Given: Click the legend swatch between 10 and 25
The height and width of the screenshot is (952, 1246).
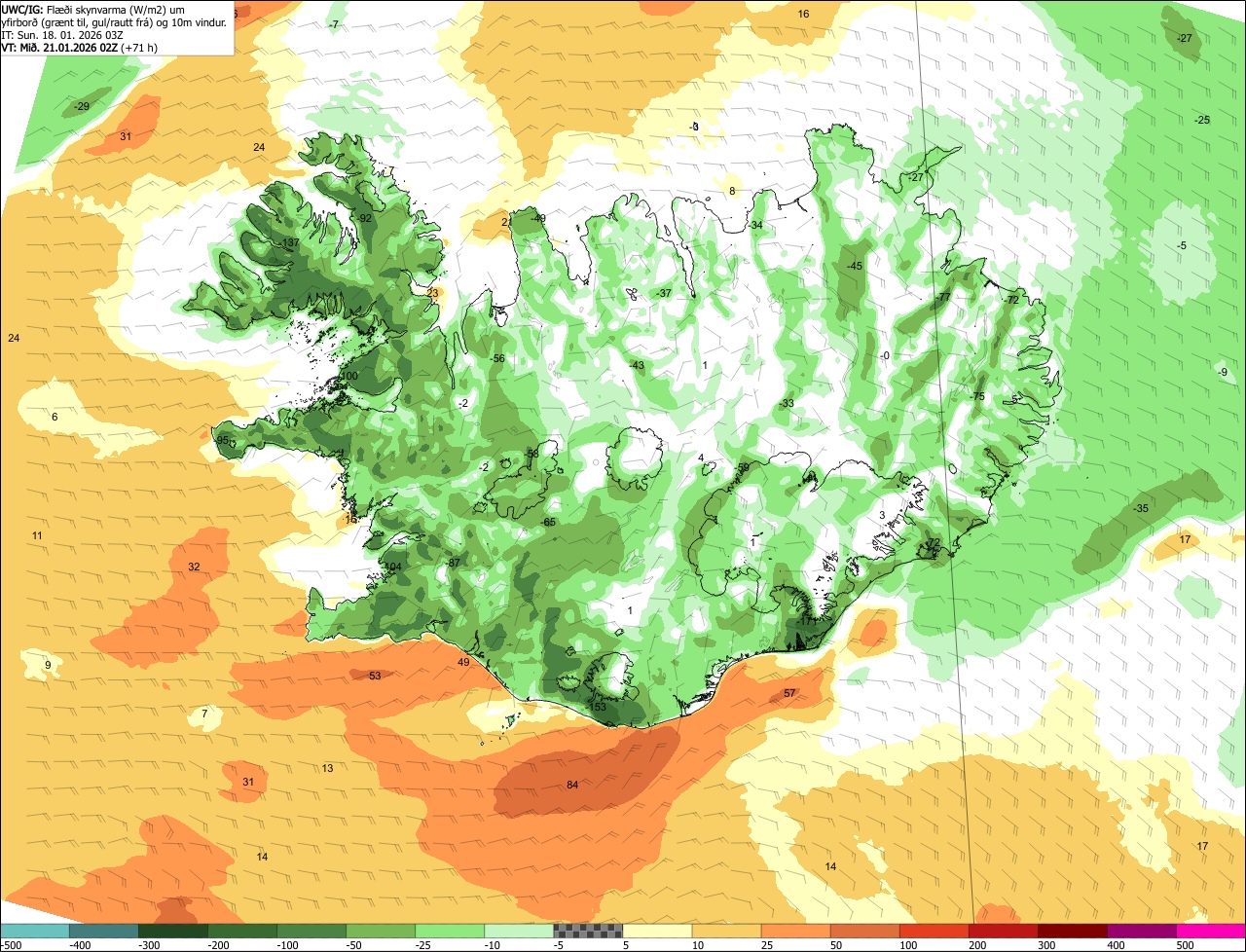Looking at the screenshot, I should click(x=726, y=931).
